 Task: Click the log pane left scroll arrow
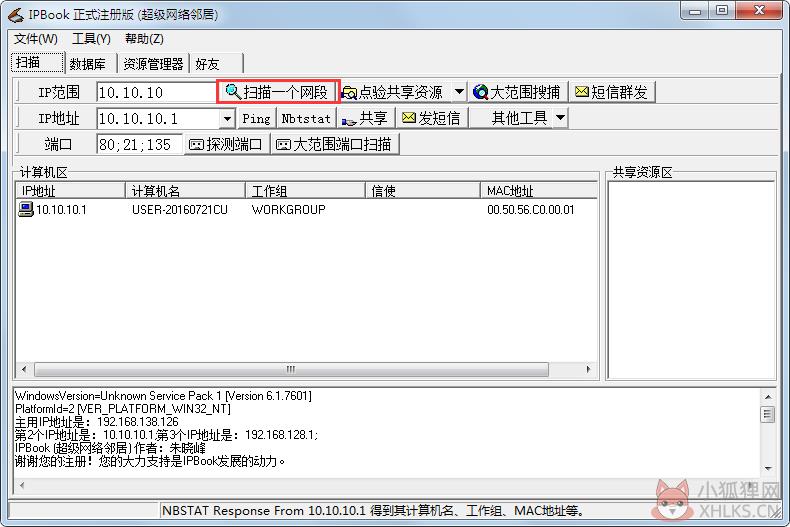(x=22, y=486)
